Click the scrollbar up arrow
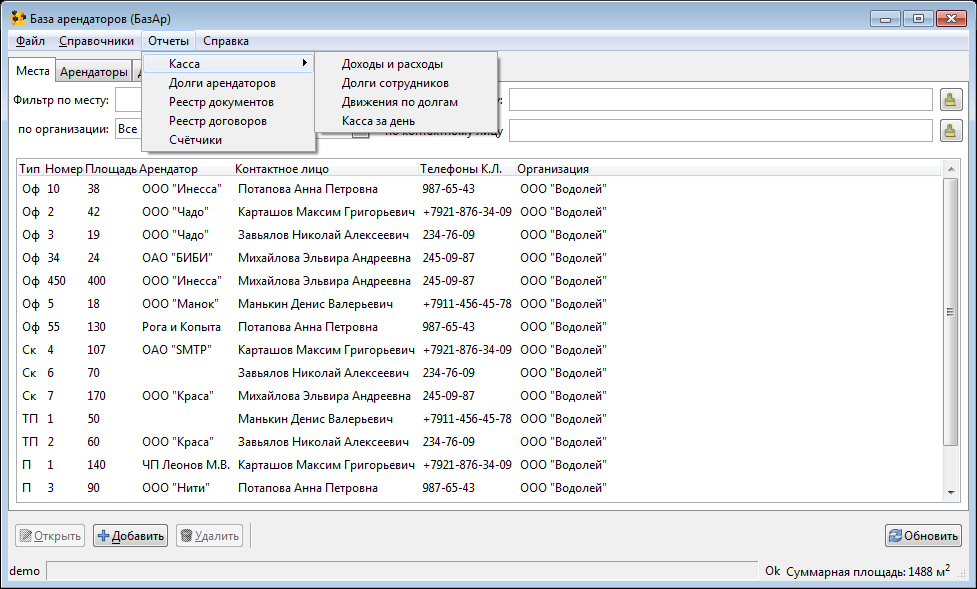Viewport: 977px width, 589px height. click(951, 169)
